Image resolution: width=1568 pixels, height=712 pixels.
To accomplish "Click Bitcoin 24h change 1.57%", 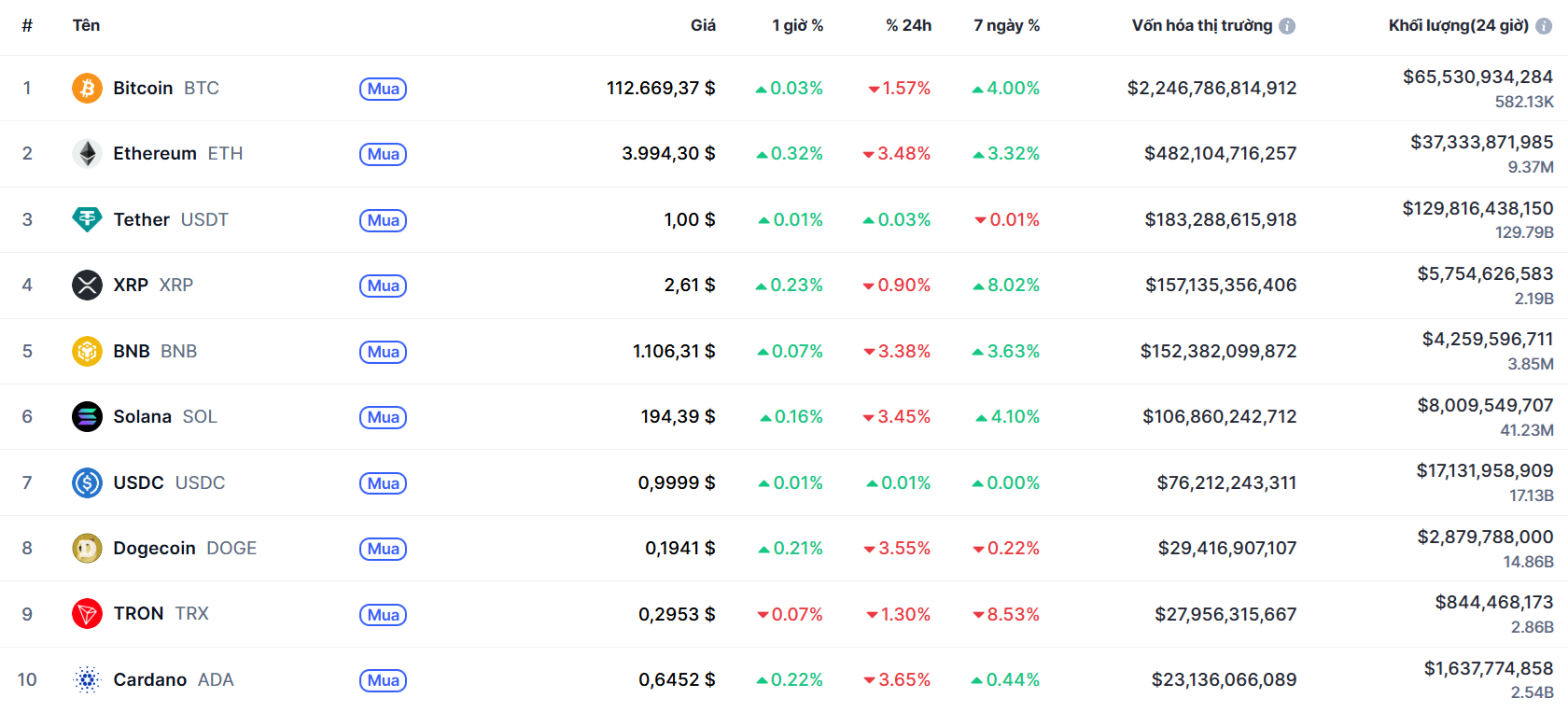I will (899, 88).
